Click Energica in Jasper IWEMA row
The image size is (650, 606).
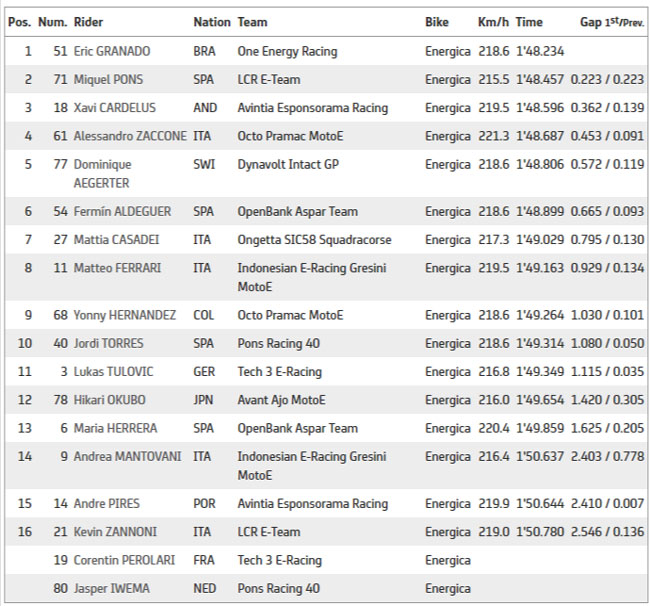pyautogui.click(x=448, y=588)
